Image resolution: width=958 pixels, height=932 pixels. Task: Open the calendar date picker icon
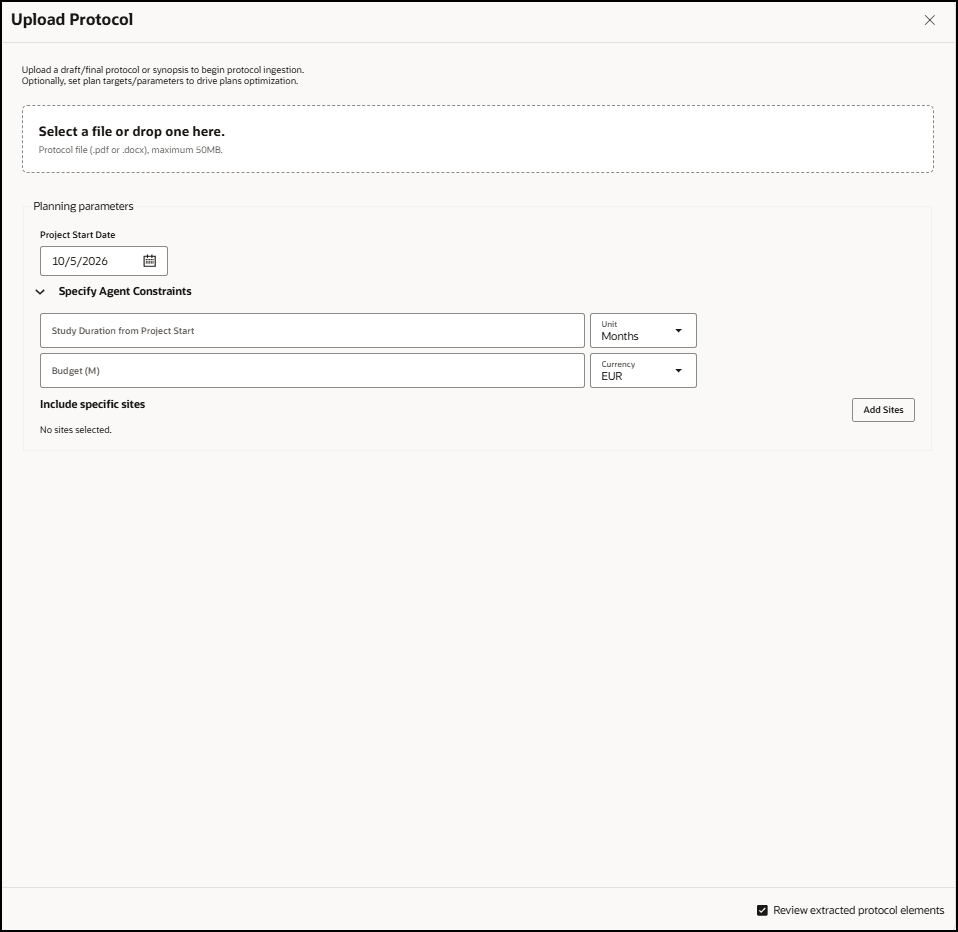[150, 261]
